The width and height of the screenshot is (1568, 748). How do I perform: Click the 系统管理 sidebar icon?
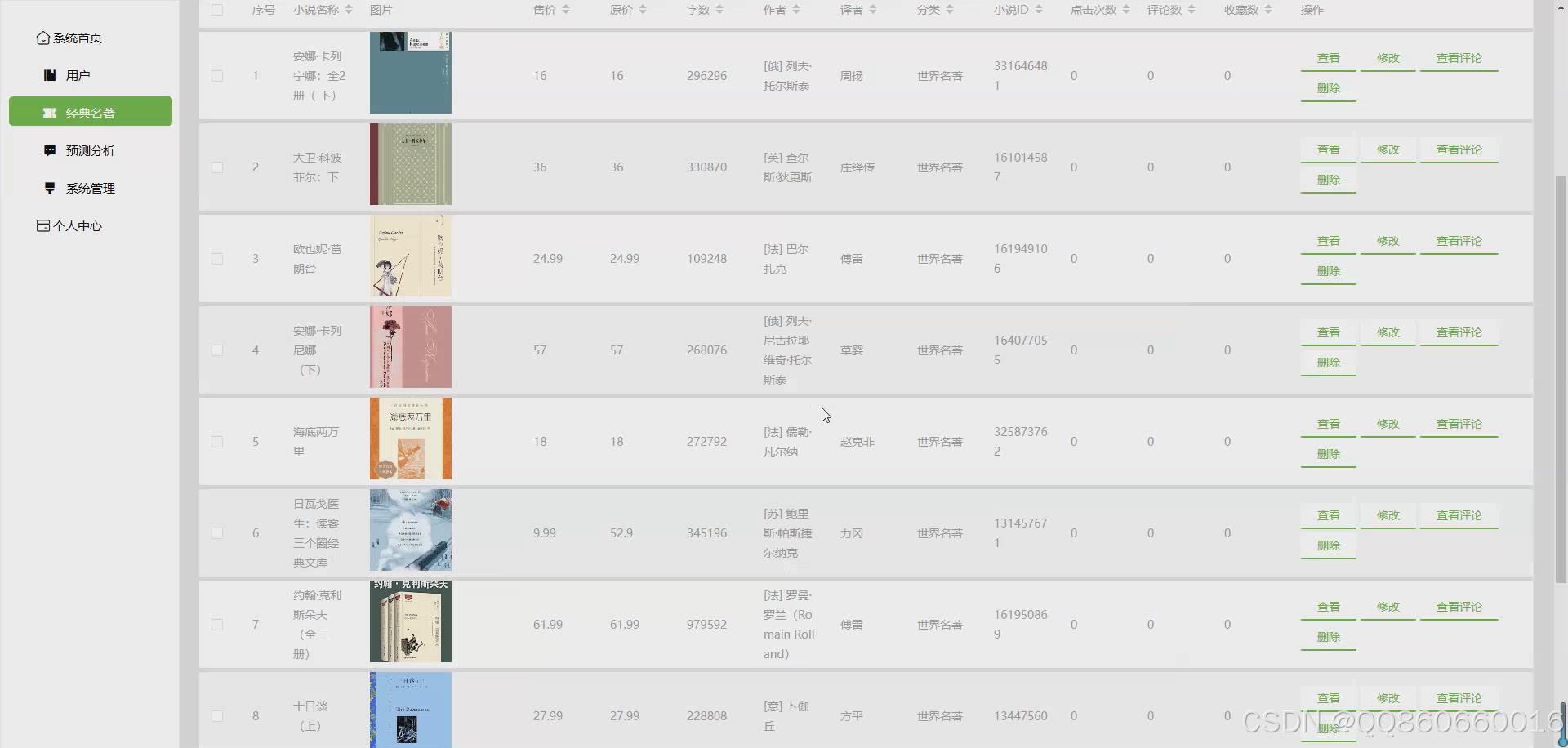point(50,188)
